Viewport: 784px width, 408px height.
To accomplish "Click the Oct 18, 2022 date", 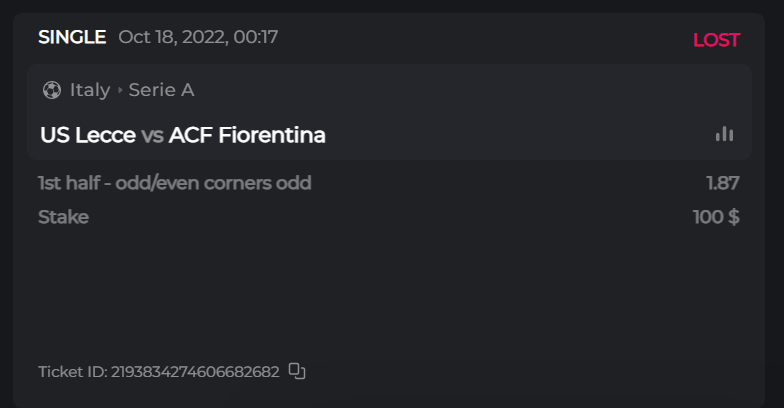I will 171,38.
